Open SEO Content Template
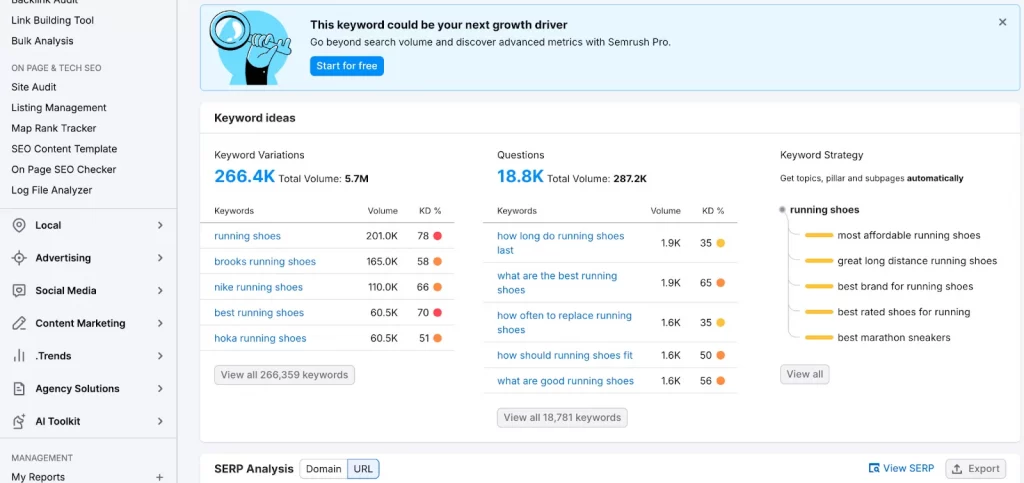The height and width of the screenshot is (483, 1024). pyautogui.click(x=64, y=149)
